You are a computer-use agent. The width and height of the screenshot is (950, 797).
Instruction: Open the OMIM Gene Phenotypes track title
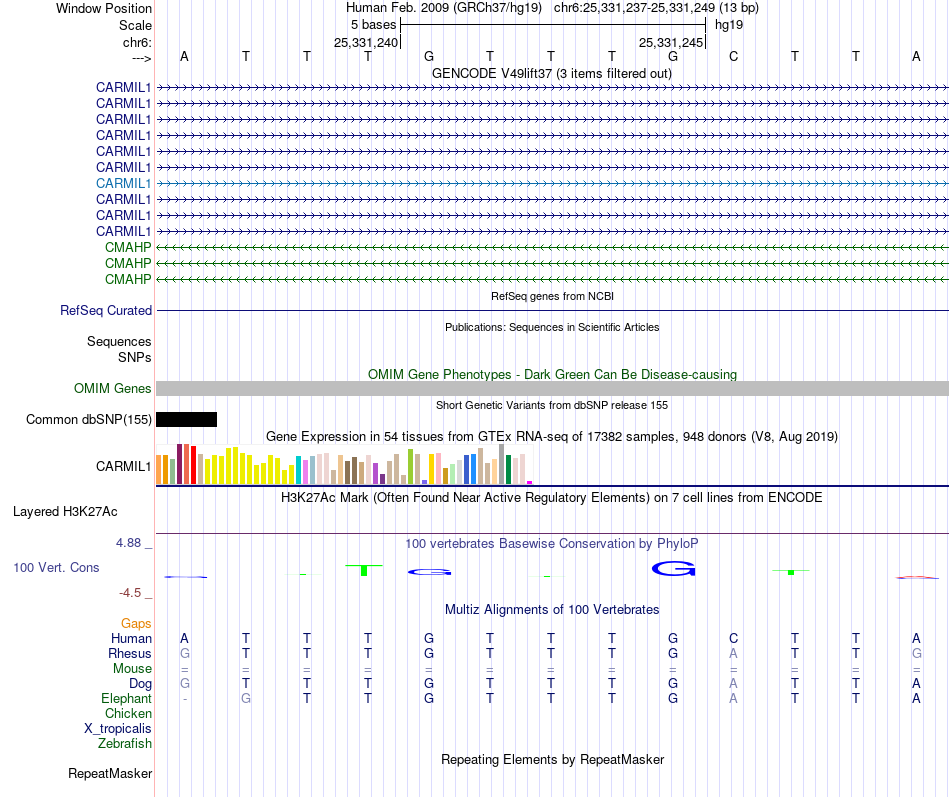point(552,375)
